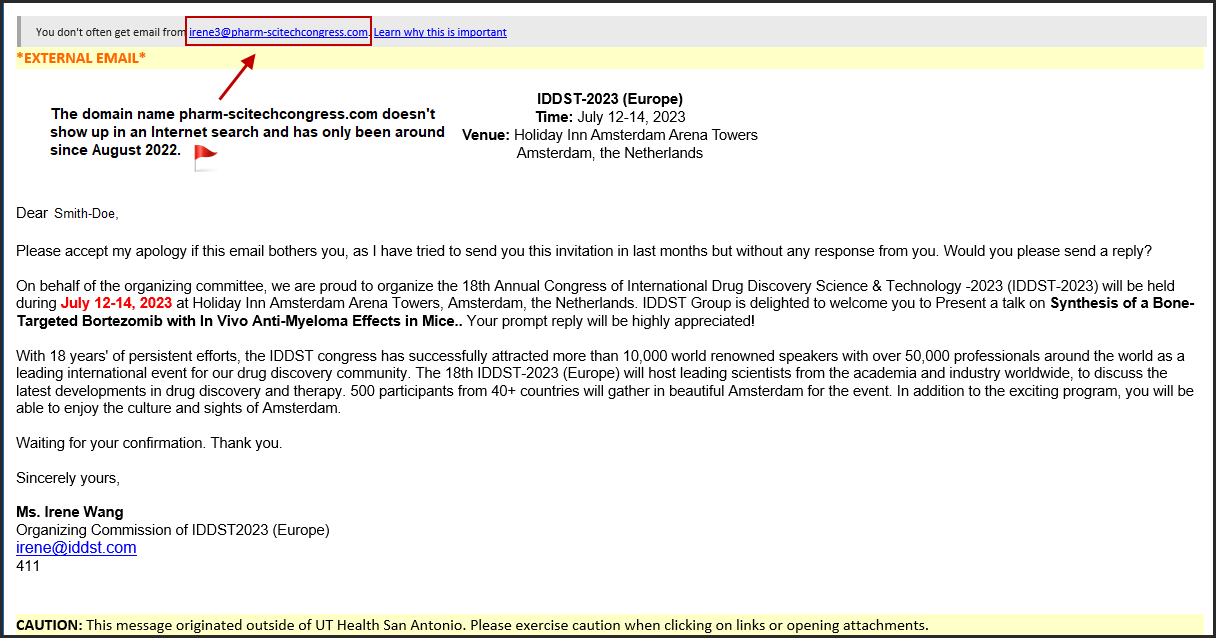This screenshot has height=638, width=1216.
Task: Click the bold 'Venue:' label in header
Action: 486,135
